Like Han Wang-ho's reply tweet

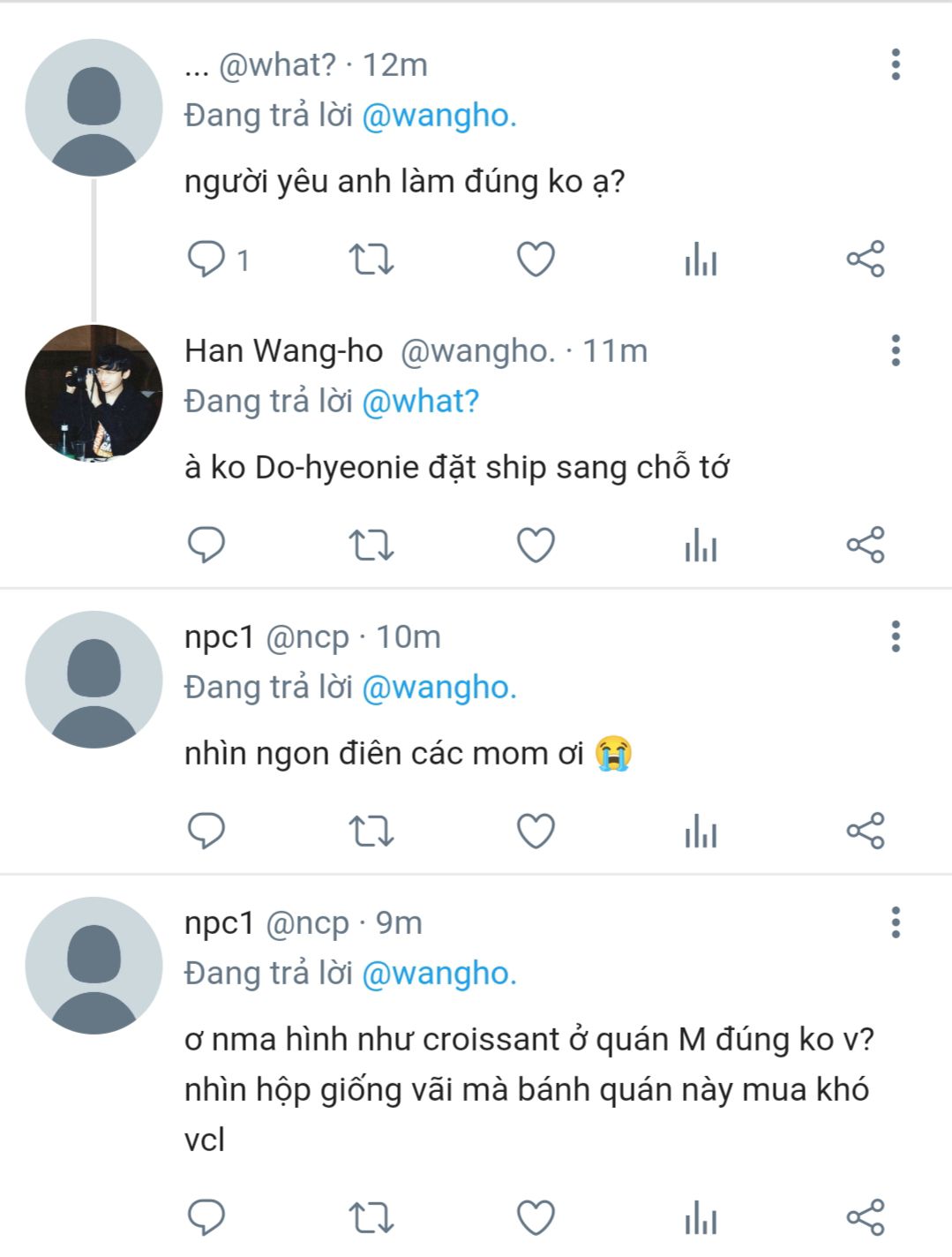coord(536,545)
